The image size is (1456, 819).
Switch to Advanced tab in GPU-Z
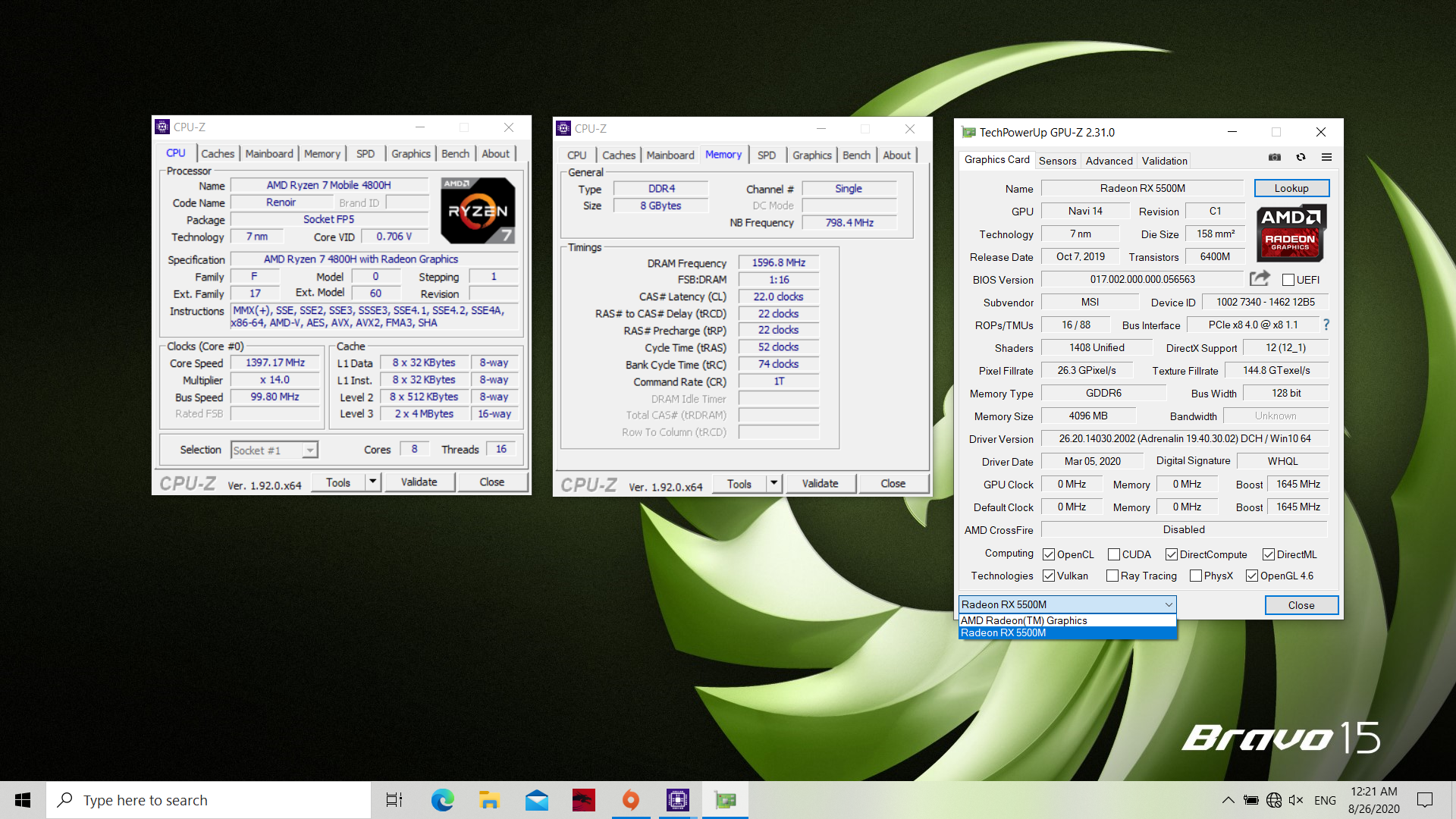click(1109, 161)
